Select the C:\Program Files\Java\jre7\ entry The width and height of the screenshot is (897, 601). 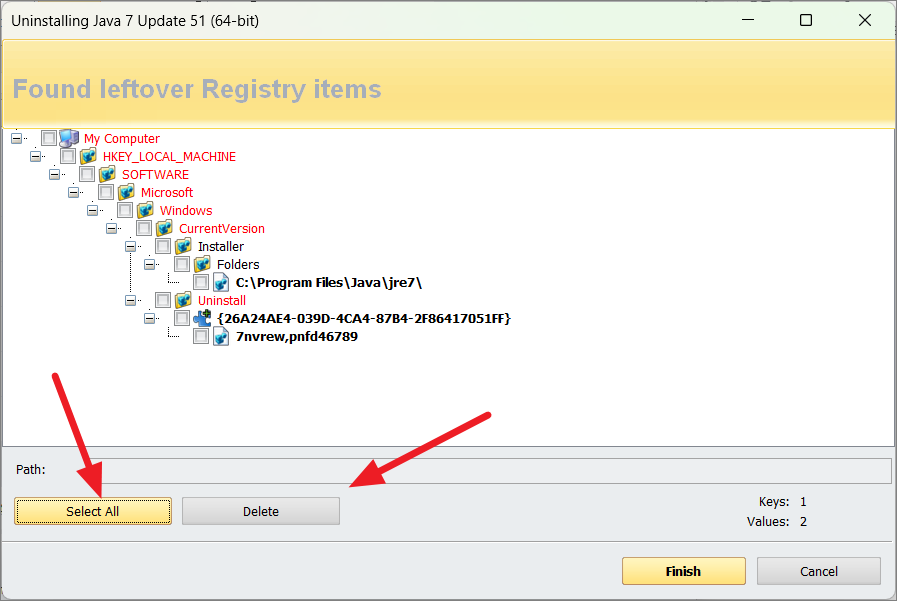pyautogui.click(x=329, y=282)
